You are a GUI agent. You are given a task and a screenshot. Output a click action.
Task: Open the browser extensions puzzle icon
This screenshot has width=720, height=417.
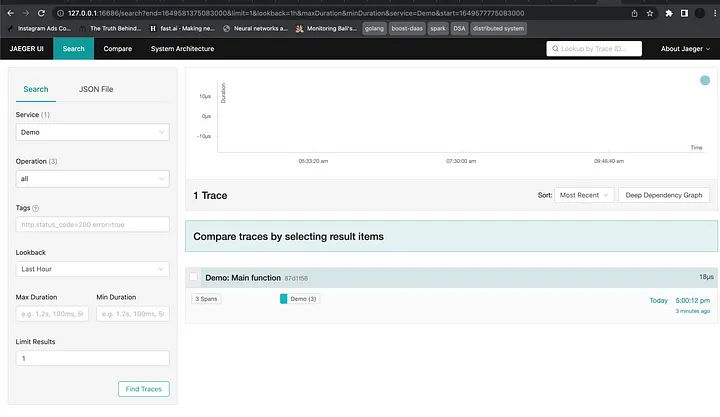pos(669,13)
